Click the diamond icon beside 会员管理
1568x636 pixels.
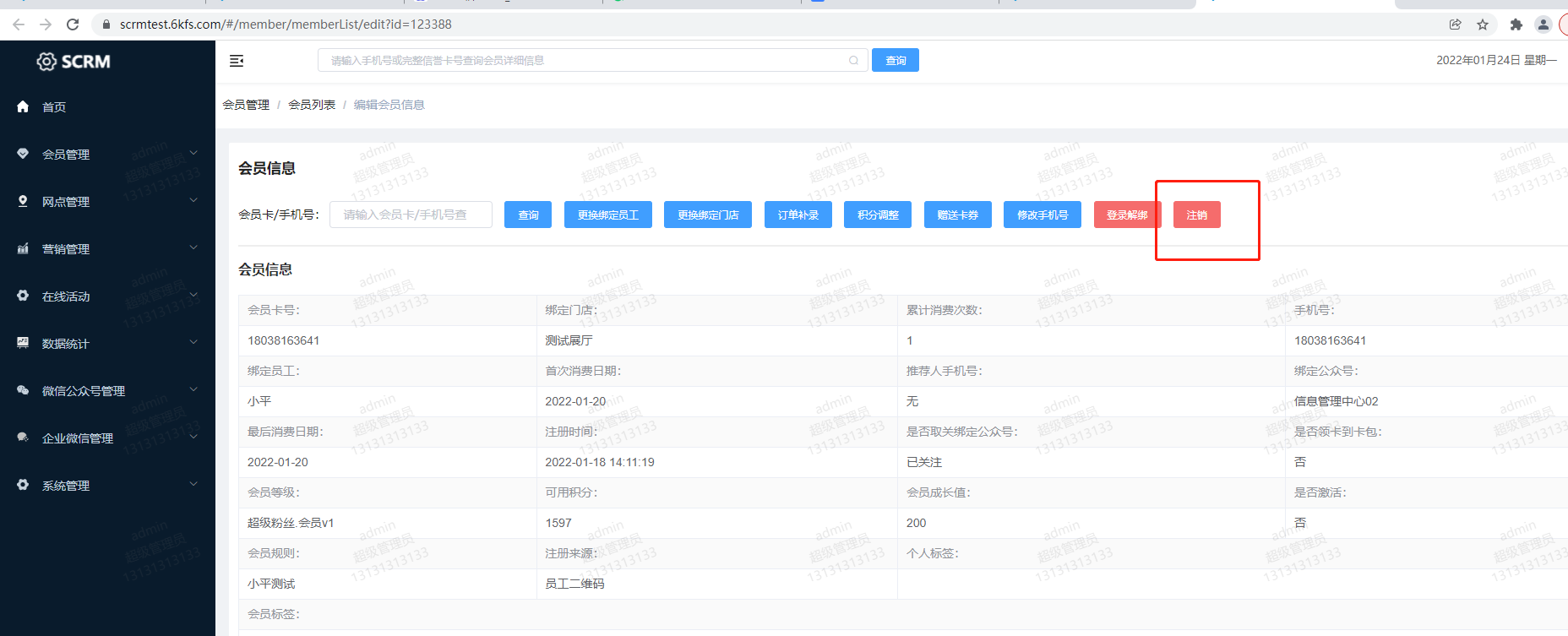click(23, 154)
